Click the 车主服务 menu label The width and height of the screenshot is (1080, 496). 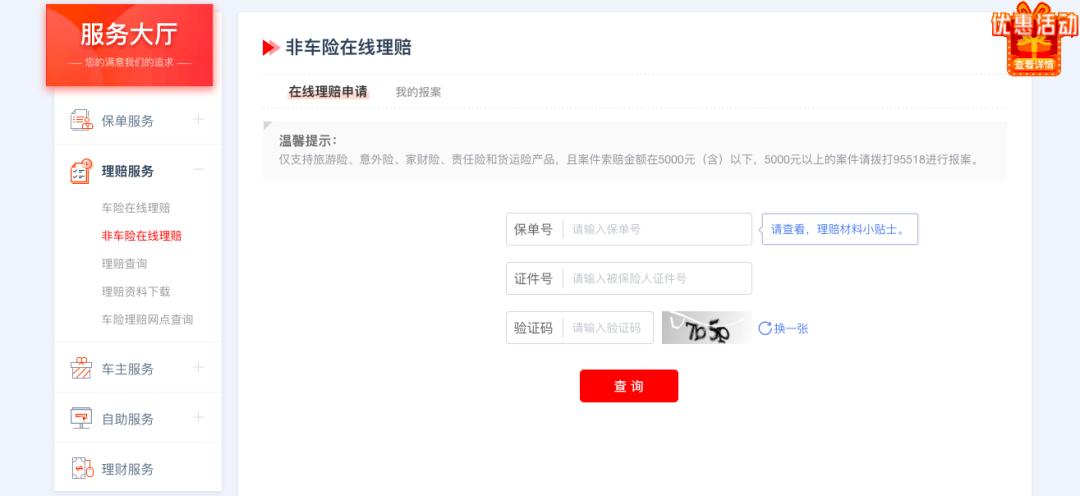tap(127, 369)
